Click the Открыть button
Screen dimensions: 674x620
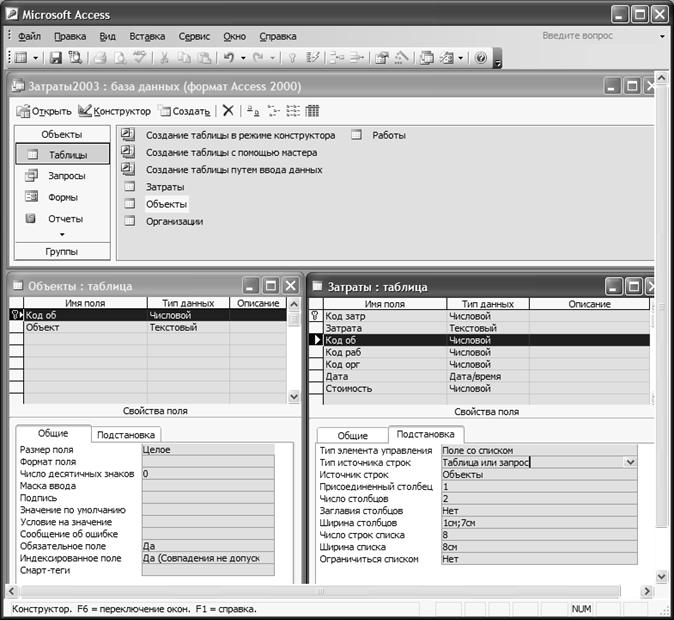(44, 111)
